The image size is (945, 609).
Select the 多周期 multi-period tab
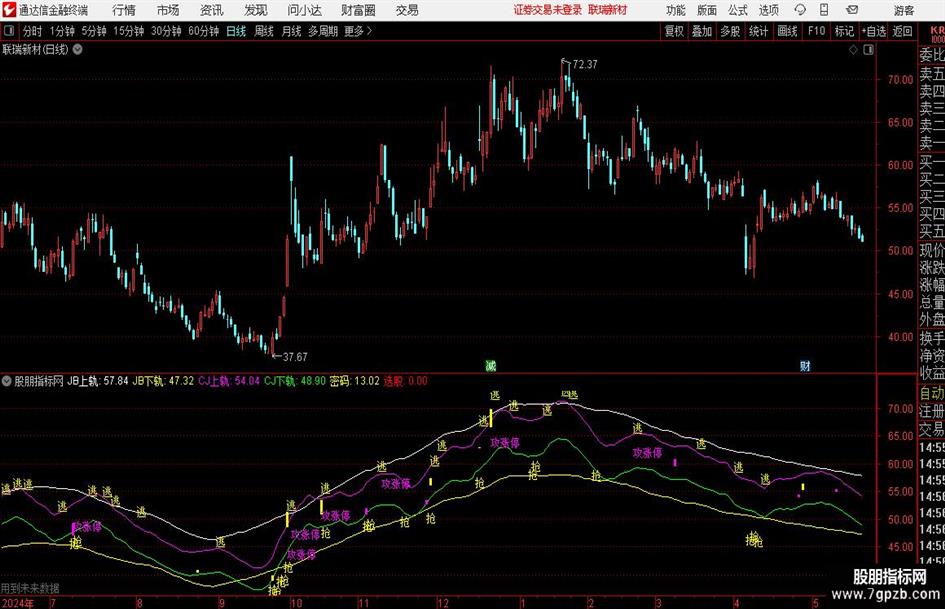point(323,31)
